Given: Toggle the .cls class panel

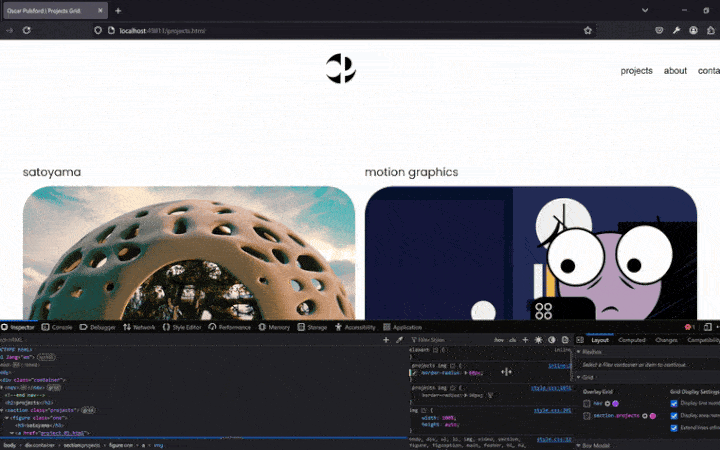Looking at the screenshot, I should click(x=512, y=340).
